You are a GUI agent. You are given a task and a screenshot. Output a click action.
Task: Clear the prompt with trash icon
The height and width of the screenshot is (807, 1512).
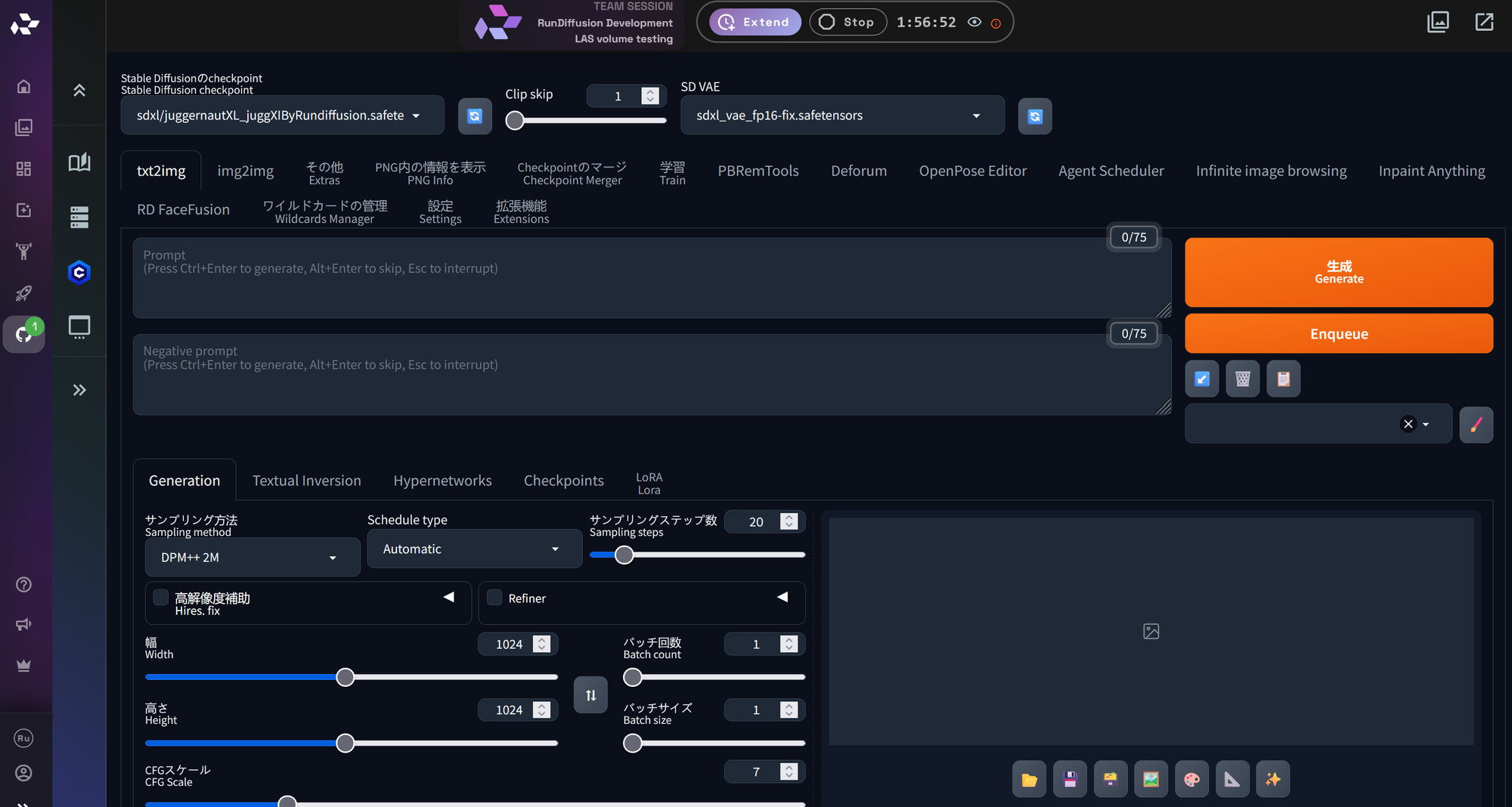[1243, 379]
